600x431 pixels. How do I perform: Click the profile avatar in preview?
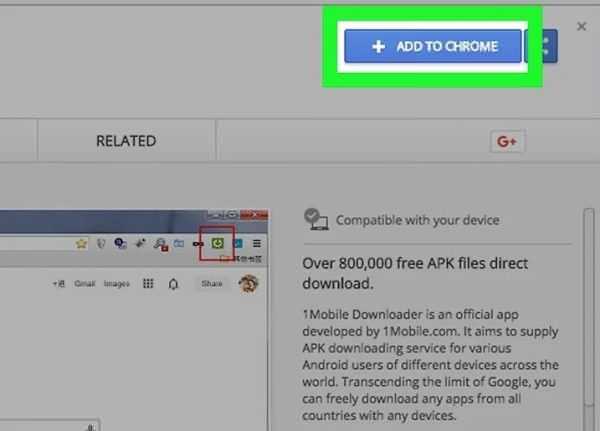click(x=248, y=284)
